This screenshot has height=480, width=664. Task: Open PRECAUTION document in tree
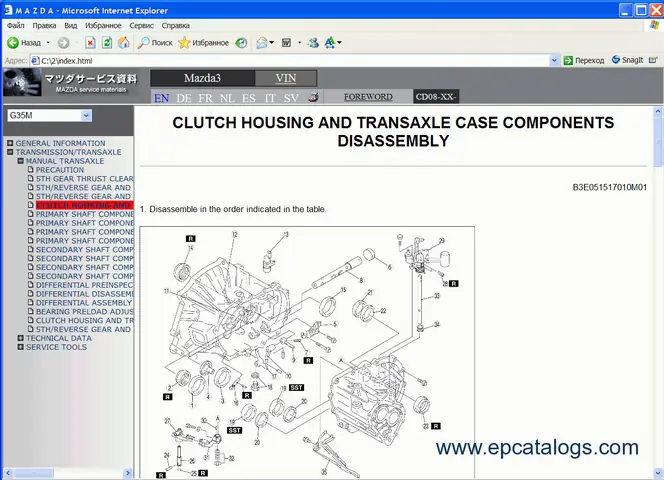pyautogui.click(x=60, y=170)
